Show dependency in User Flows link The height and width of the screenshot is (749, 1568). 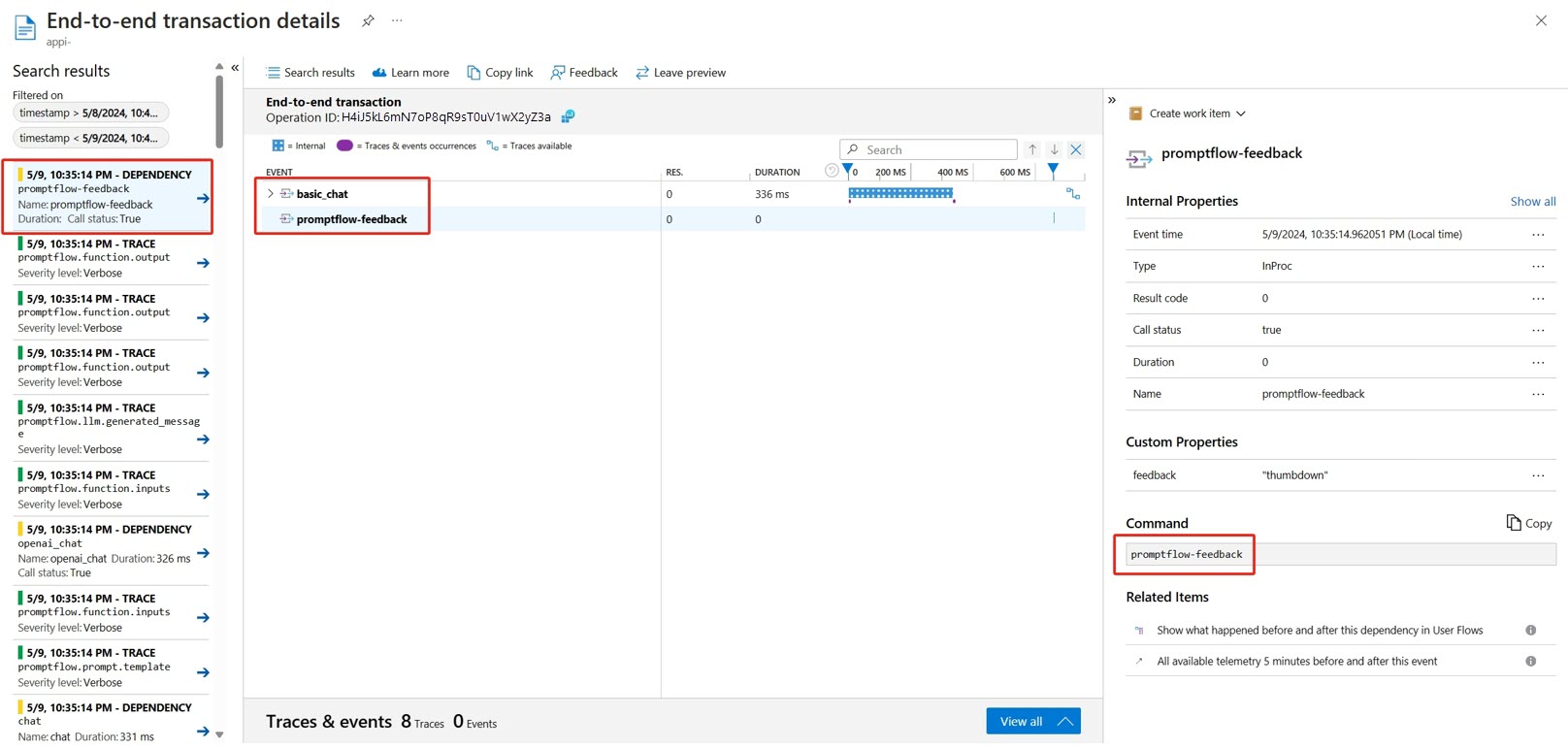pos(1320,631)
